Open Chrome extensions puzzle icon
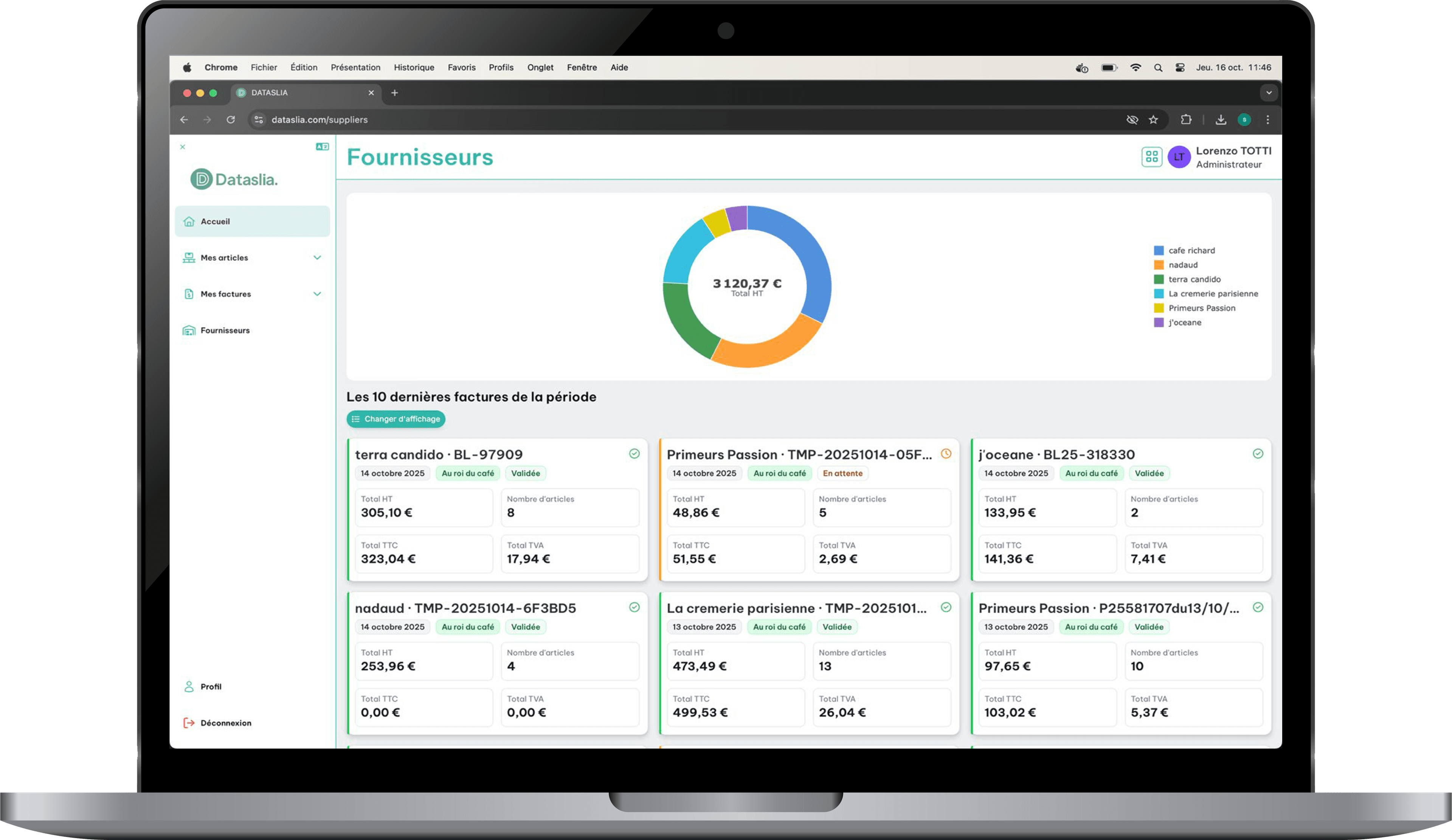The width and height of the screenshot is (1452, 840). click(1186, 120)
